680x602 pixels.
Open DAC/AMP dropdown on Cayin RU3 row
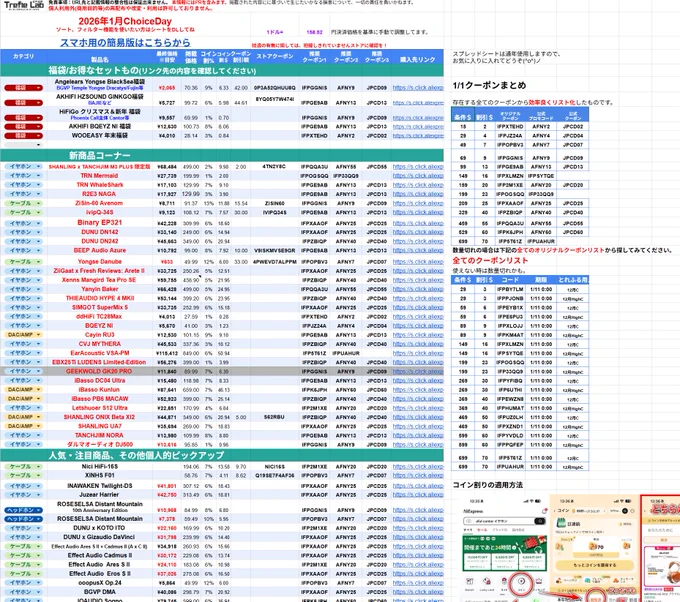[x=23, y=335]
